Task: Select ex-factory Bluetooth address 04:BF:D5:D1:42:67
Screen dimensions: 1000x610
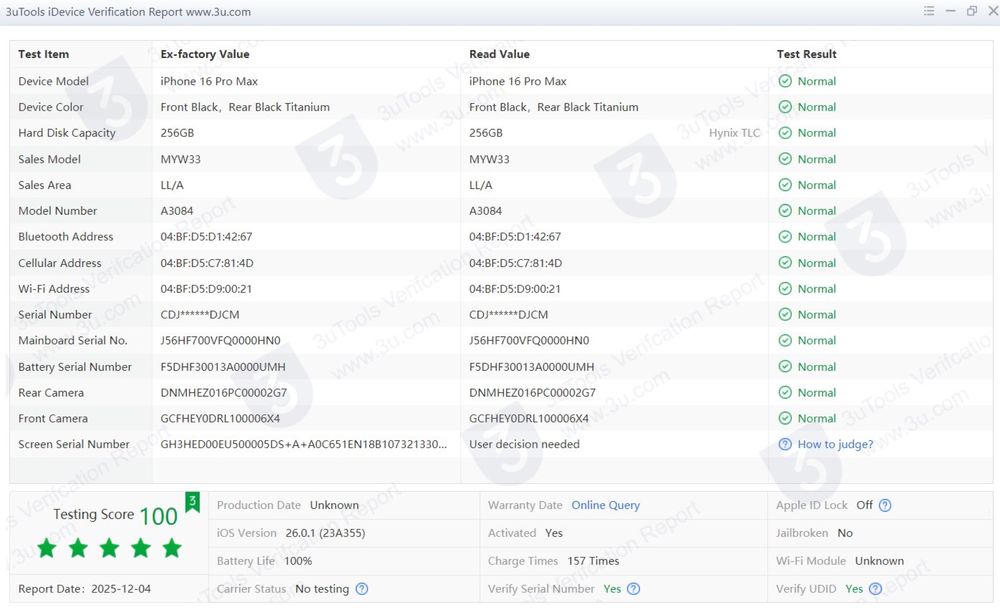Action: point(207,237)
